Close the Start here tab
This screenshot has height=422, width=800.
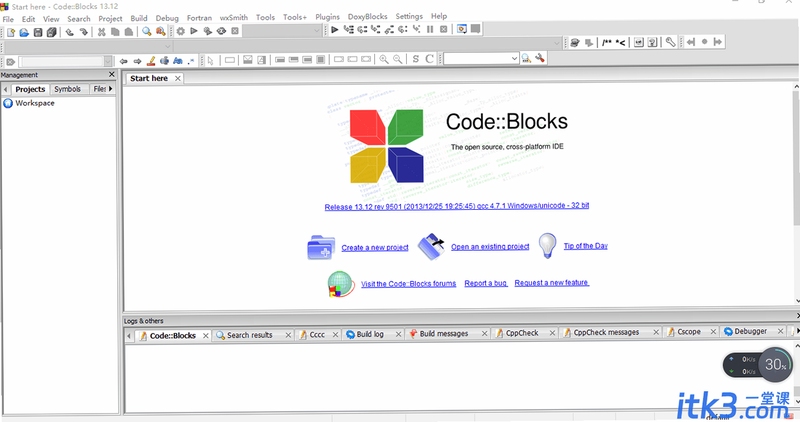178,78
